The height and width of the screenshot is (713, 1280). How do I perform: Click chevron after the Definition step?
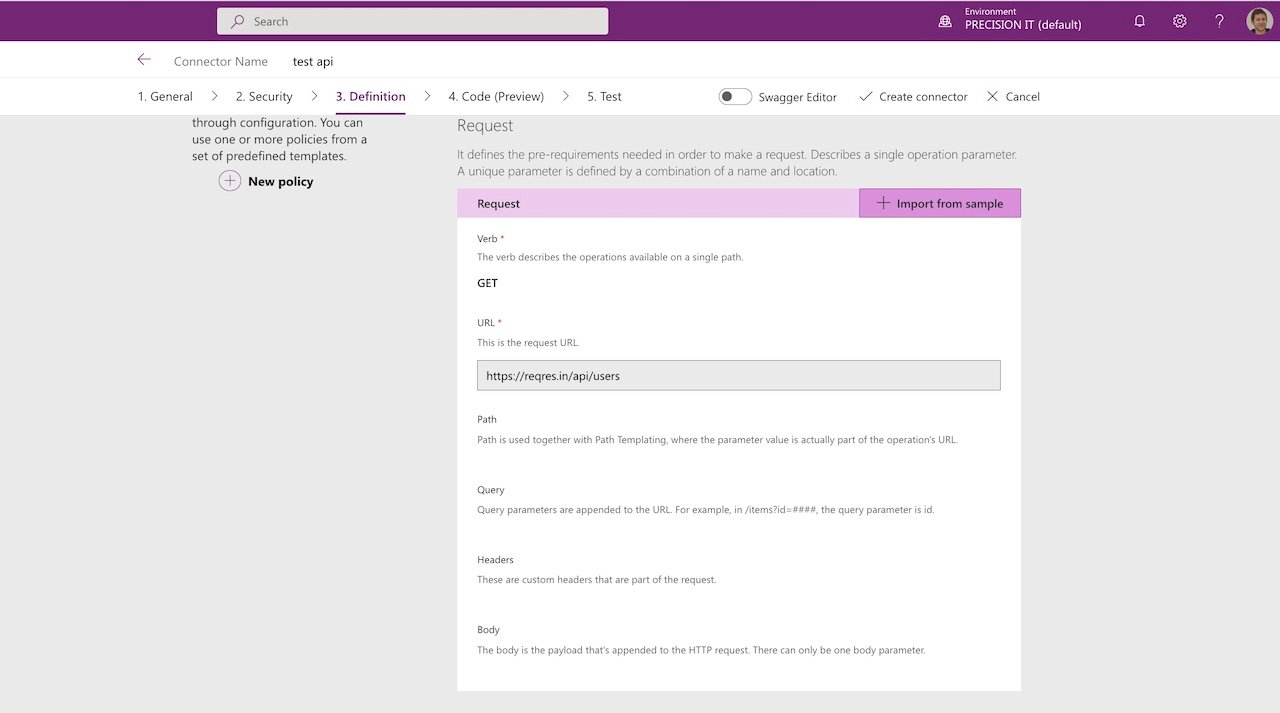(427, 96)
